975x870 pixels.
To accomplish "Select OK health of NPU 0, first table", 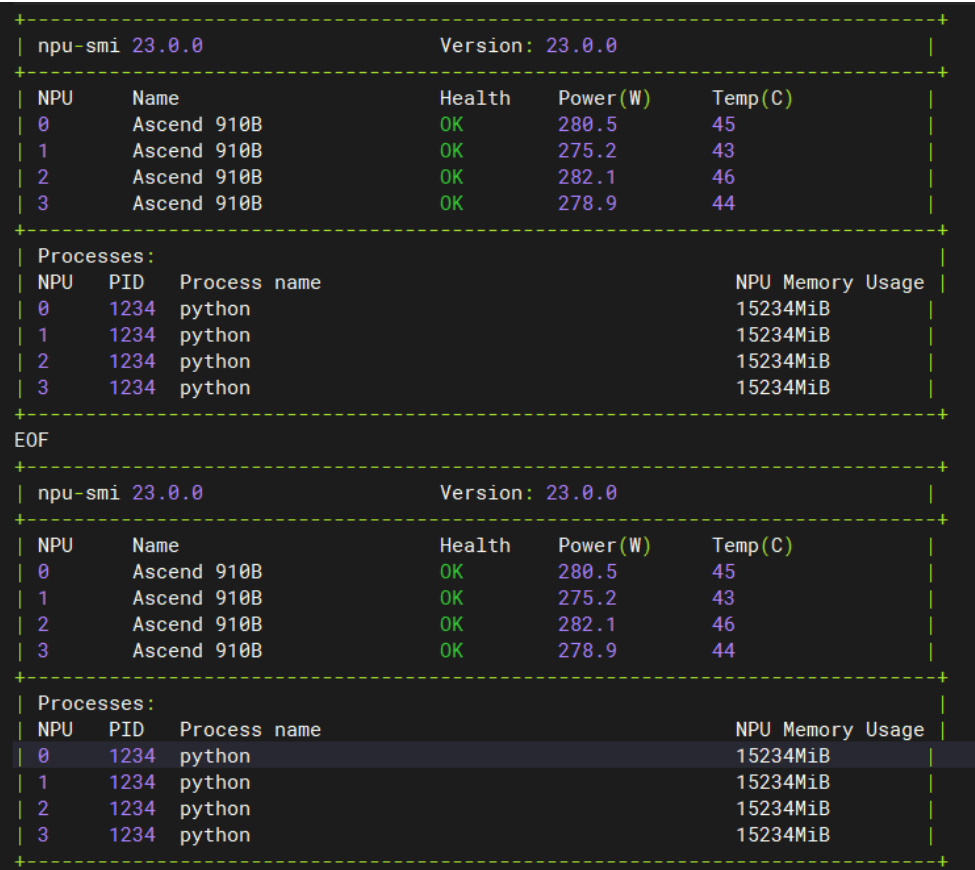I will tap(451, 124).
